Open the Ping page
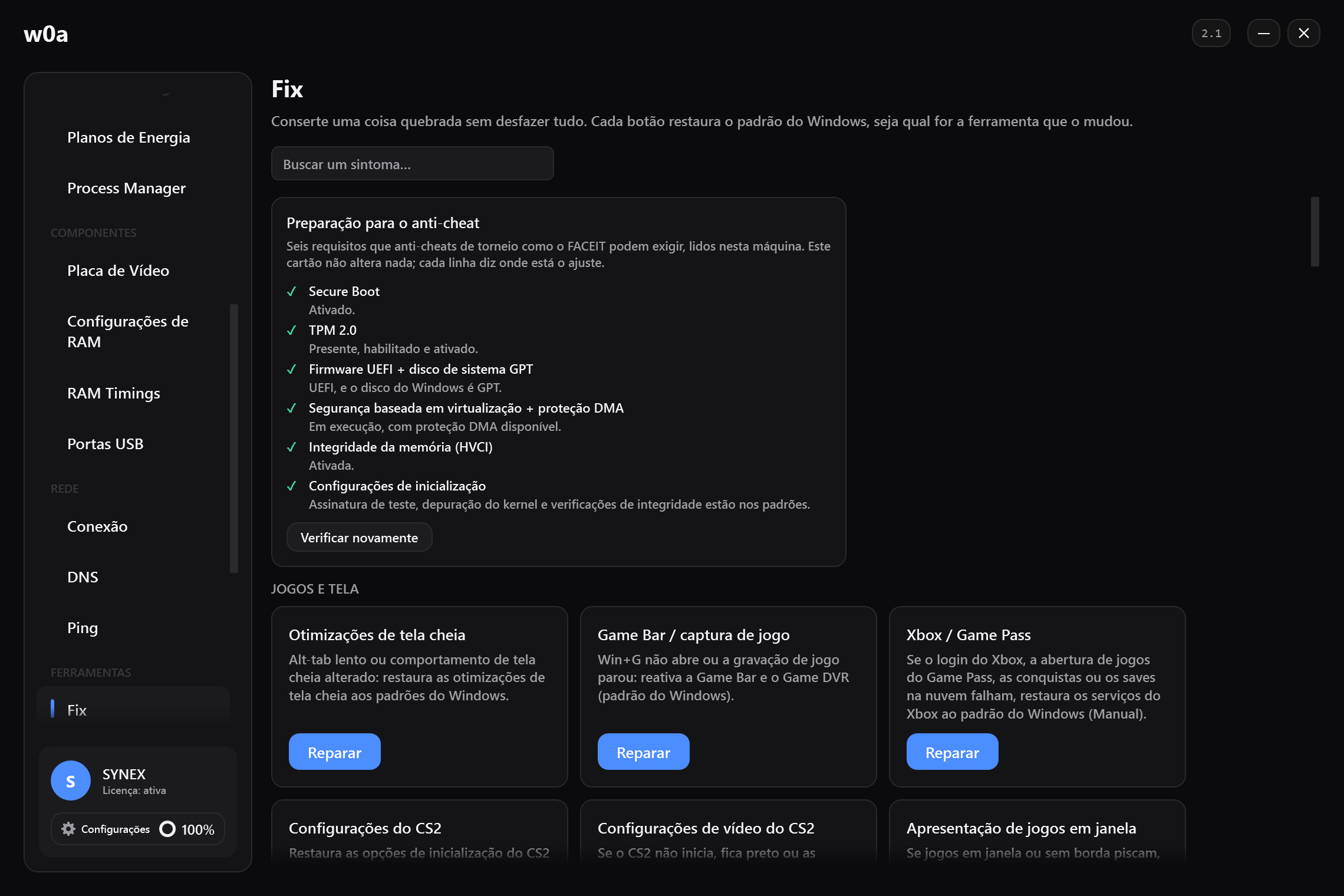The height and width of the screenshot is (896, 1344). pos(83,628)
